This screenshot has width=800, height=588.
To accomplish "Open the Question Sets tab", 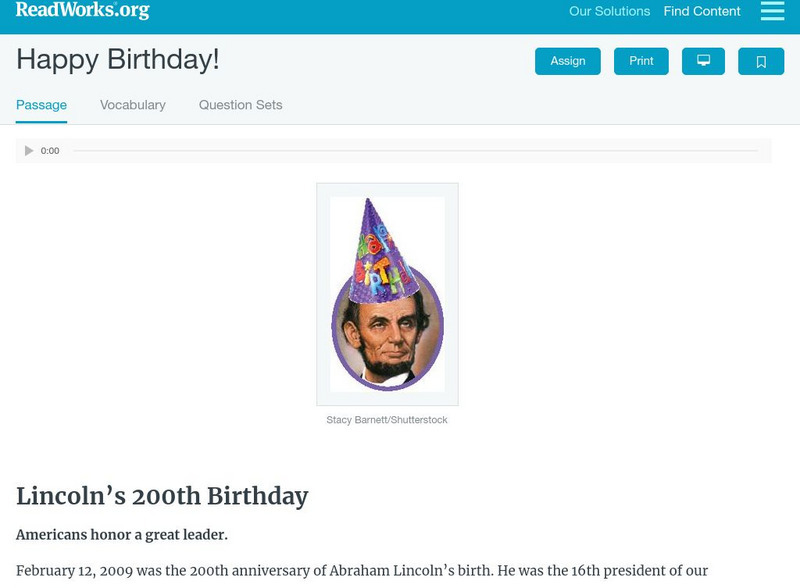I will (240, 105).
